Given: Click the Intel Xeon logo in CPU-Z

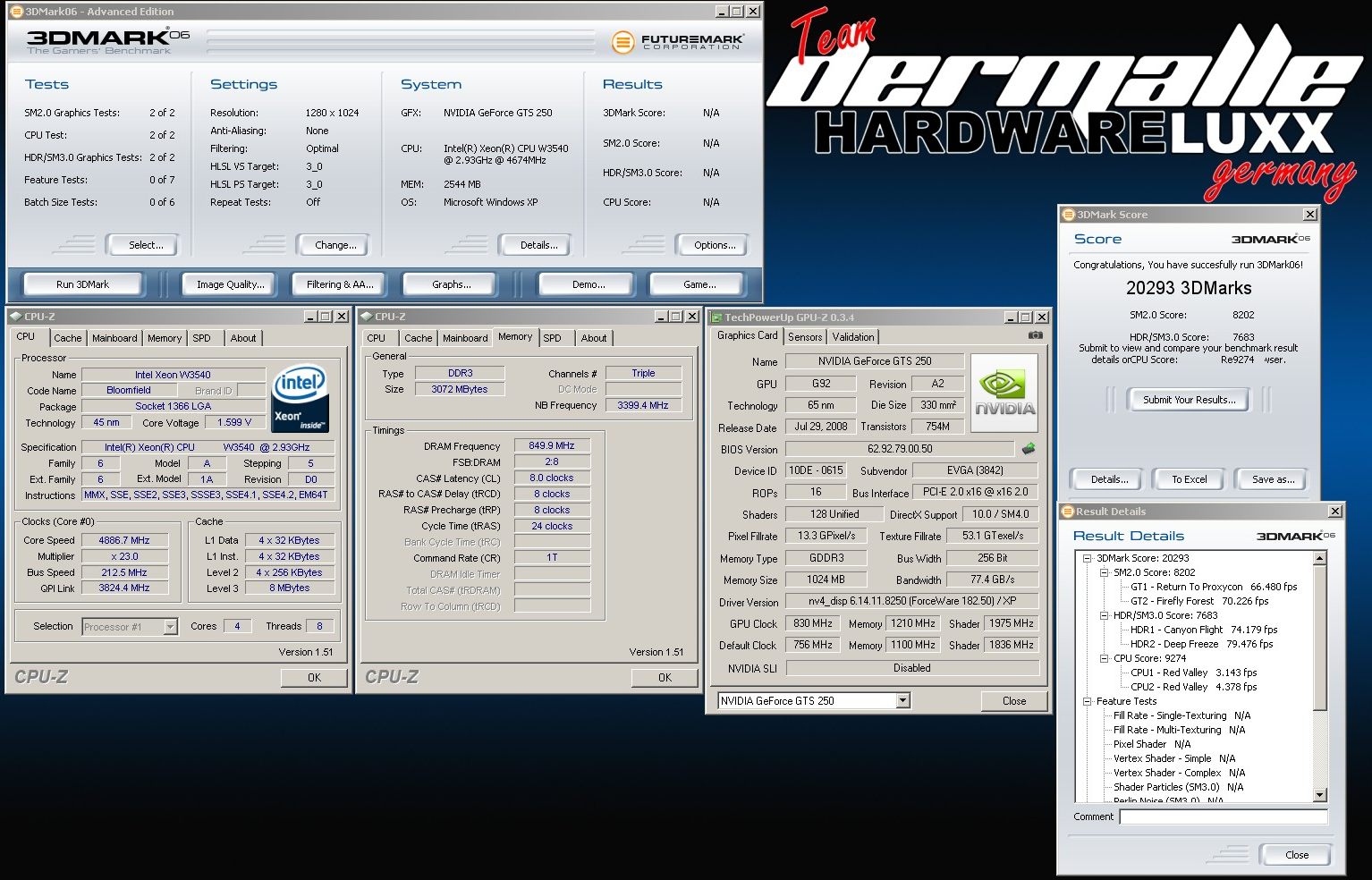Looking at the screenshot, I should tap(301, 398).
